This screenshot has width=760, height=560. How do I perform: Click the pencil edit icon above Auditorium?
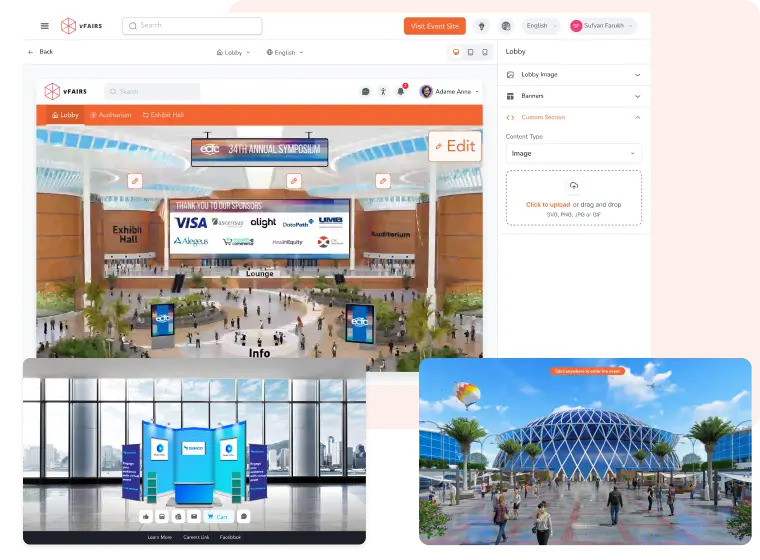tap(383, 181)
